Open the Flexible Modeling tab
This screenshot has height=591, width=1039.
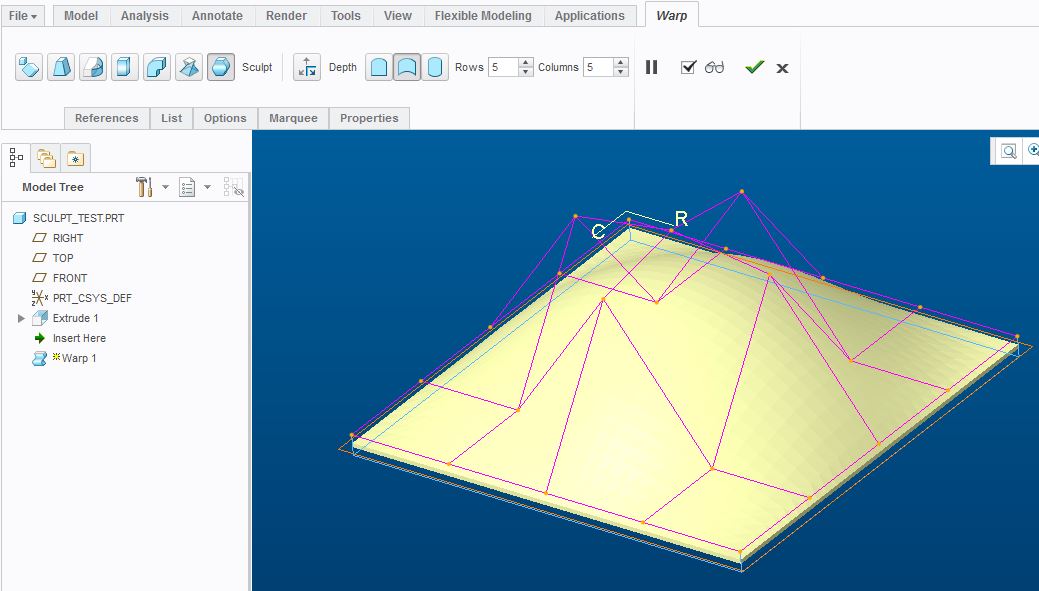point(483,15)
